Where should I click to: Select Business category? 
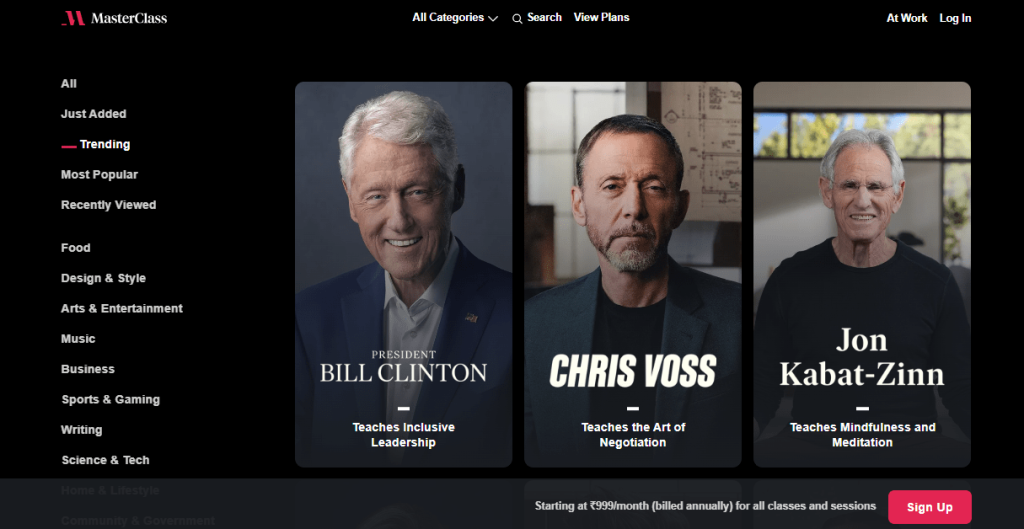pyautogui.click(x=88, y=369)
